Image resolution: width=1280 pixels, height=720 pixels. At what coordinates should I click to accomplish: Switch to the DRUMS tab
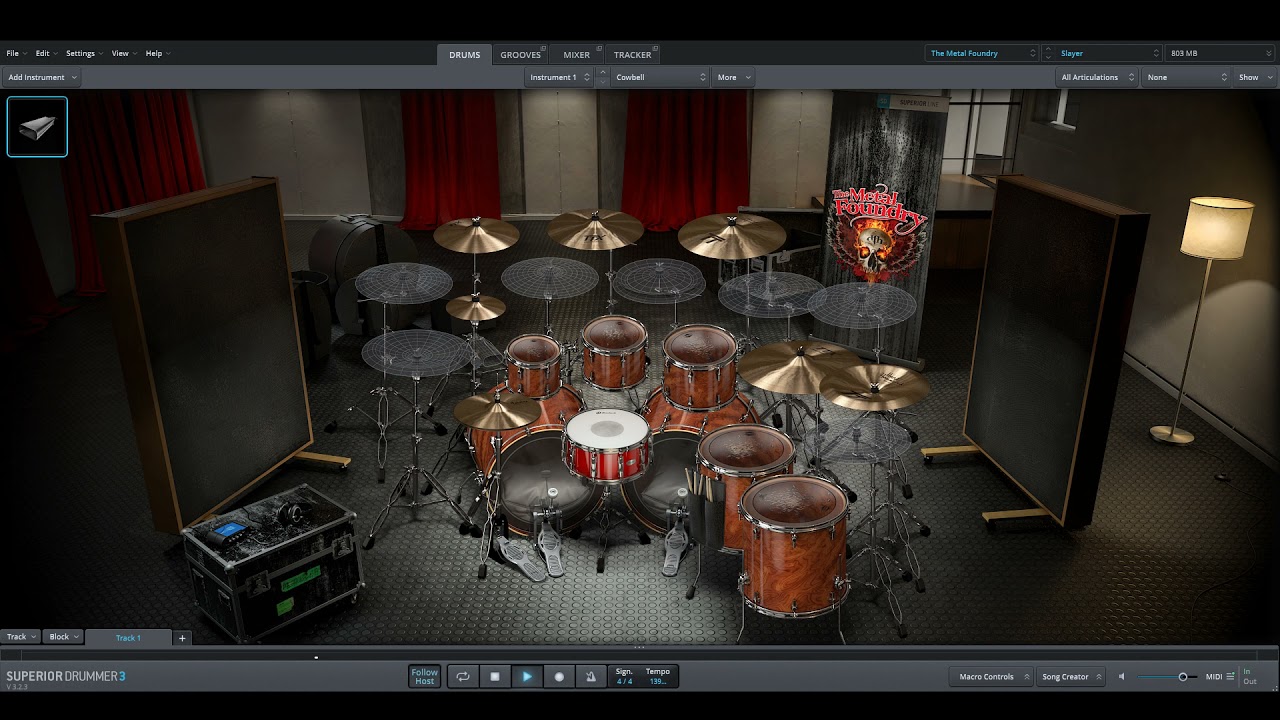[x=464, y=55]
